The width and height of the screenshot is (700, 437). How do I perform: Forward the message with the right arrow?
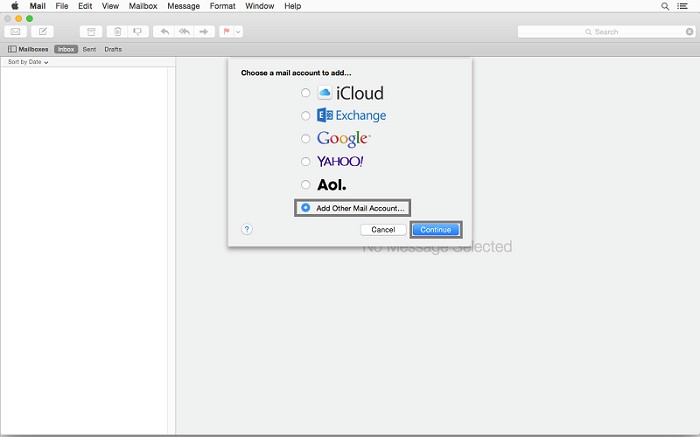[x=204, y=32]
